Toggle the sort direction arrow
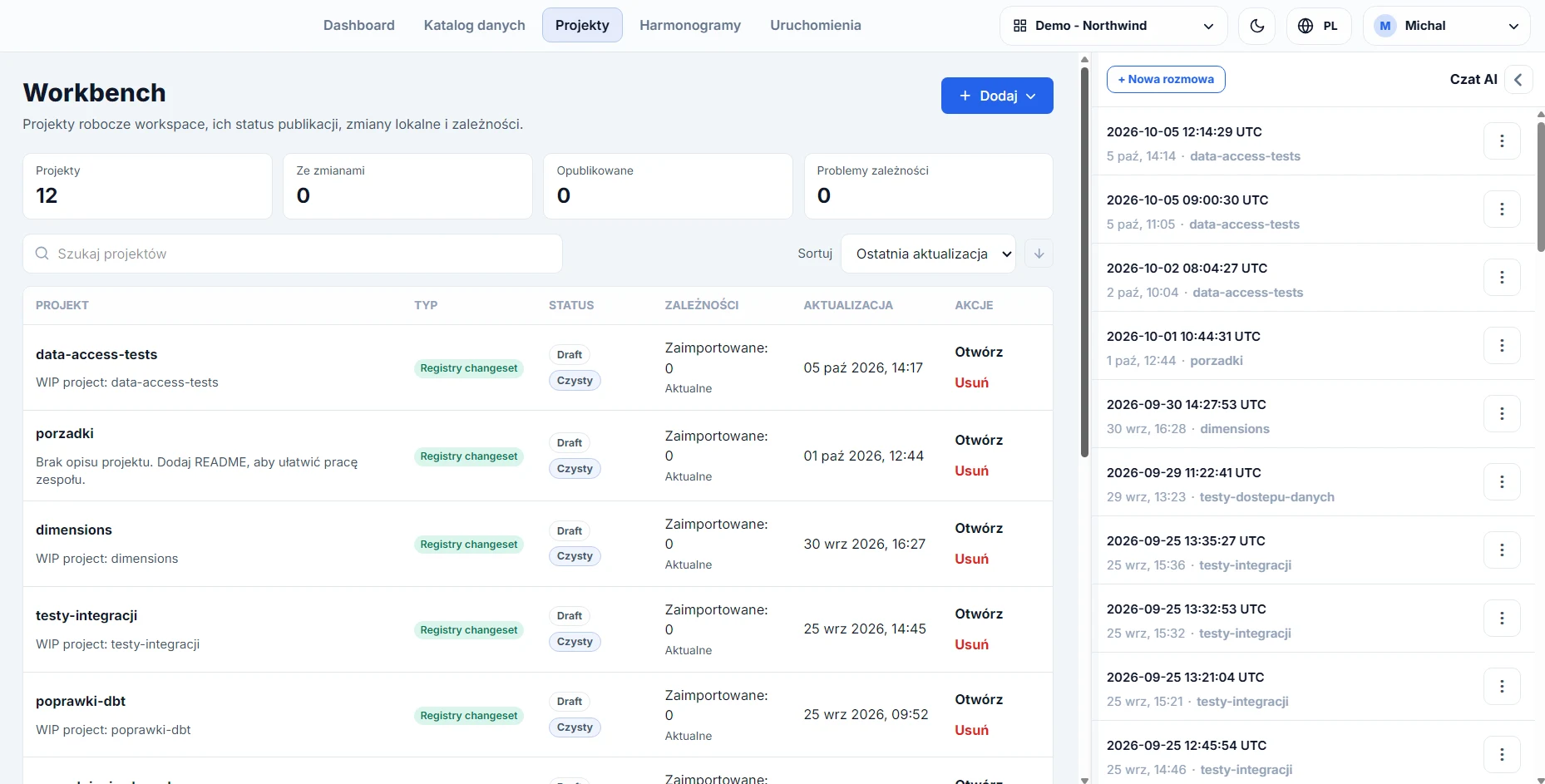The width and height of the screenshot is (1545, 784). (x=1039, y=254)
